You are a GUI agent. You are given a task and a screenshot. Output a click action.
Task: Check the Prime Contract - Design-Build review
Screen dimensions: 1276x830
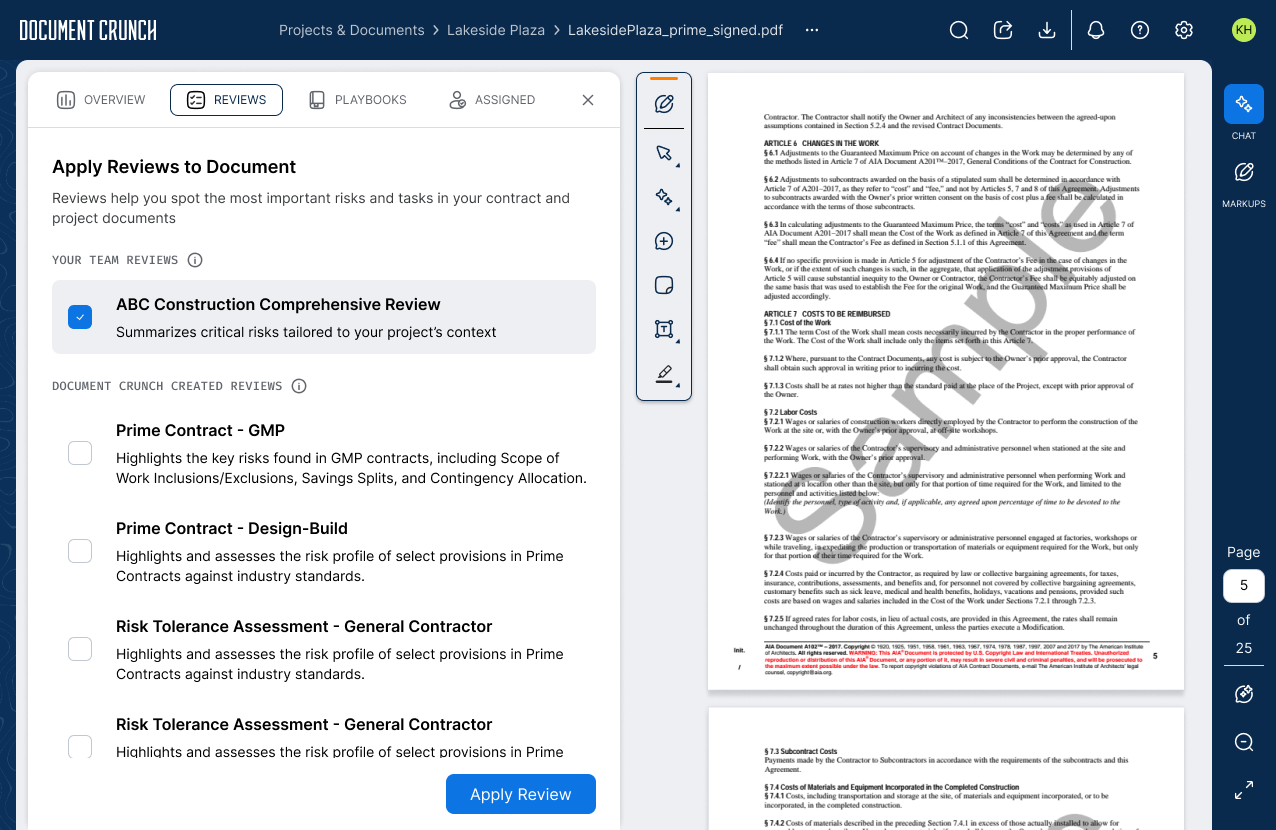80,551
